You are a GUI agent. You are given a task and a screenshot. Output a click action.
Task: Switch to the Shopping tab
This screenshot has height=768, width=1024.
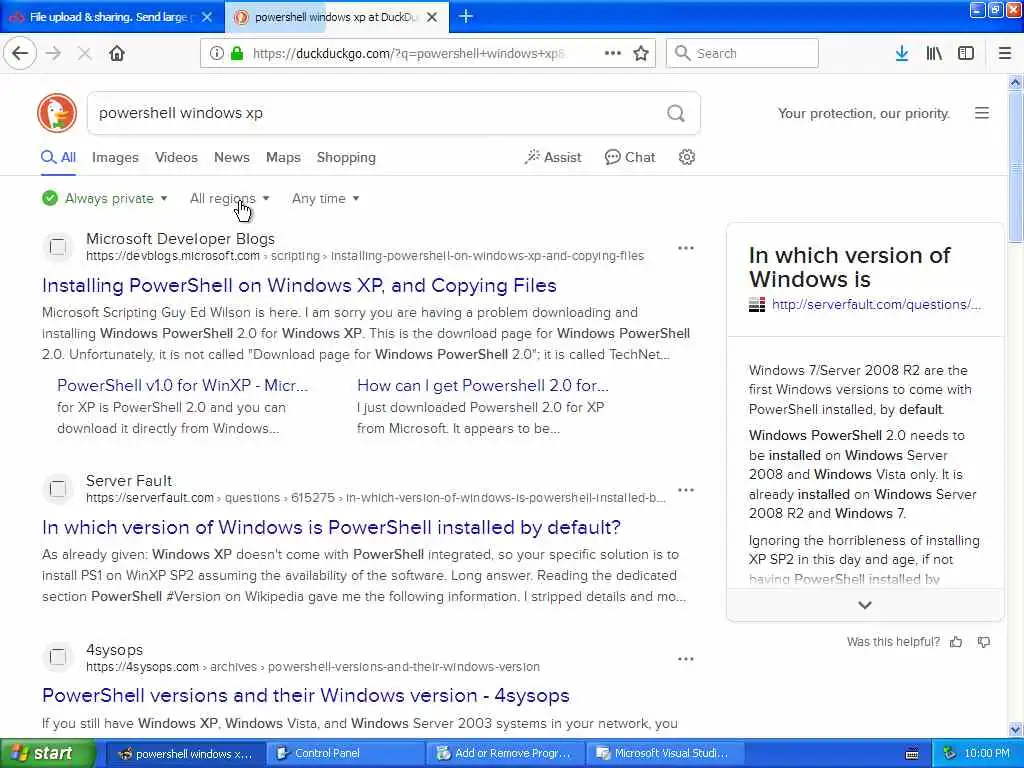346,157
